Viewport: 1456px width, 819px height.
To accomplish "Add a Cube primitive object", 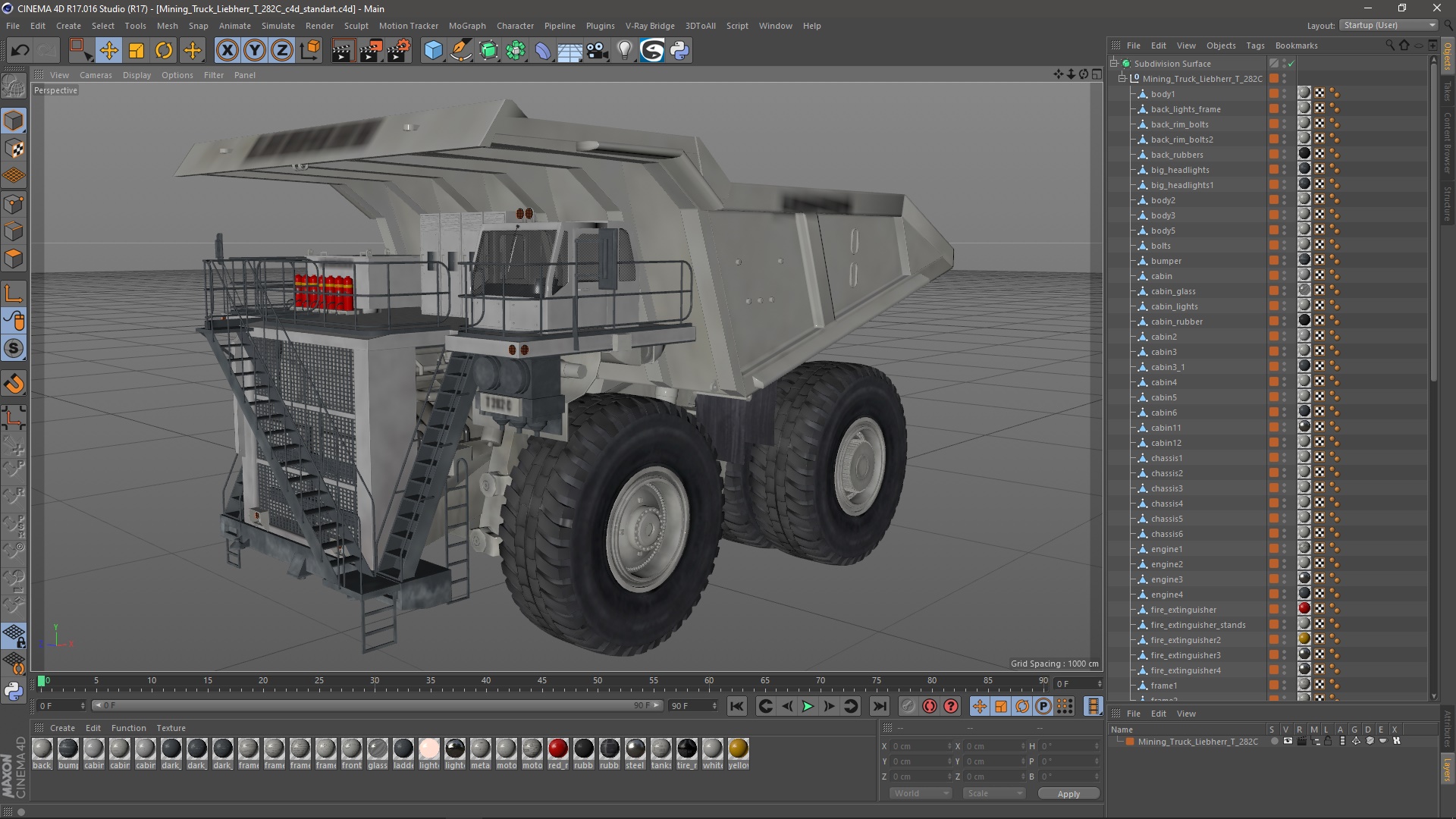I will coord(433,51).
